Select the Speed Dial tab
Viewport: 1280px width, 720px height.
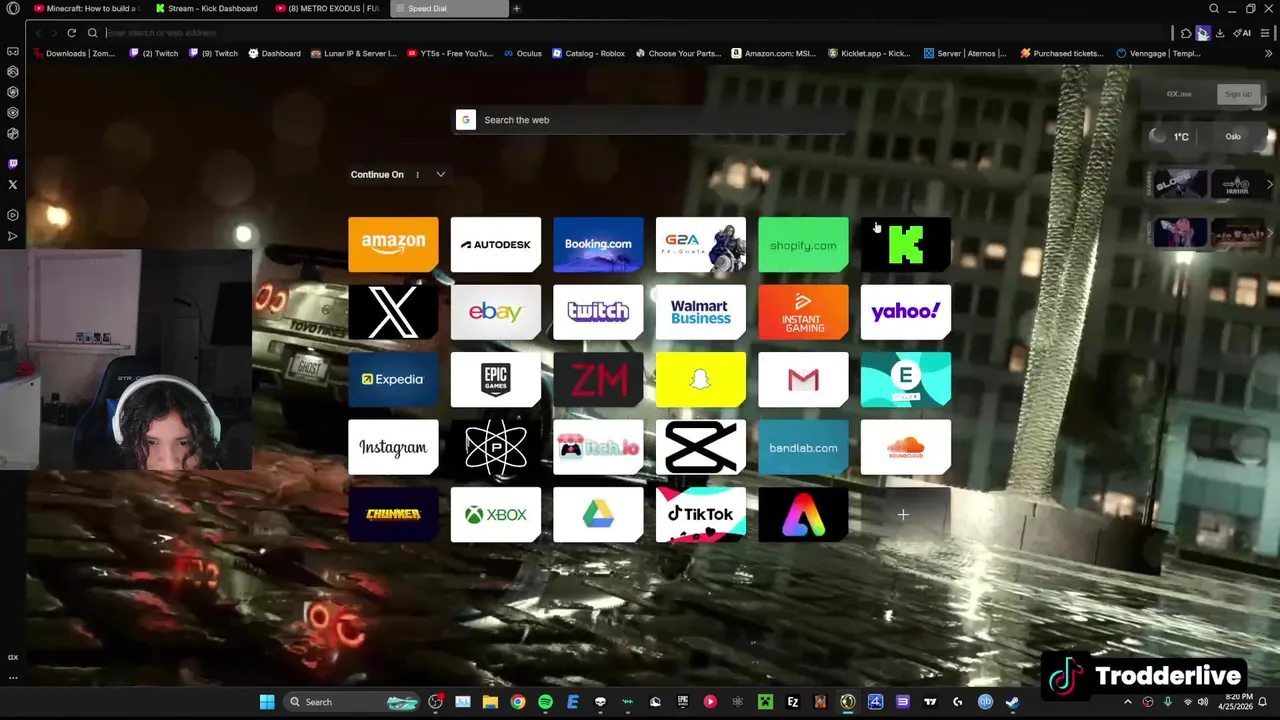pyautogui.click(x=447, y=8)
